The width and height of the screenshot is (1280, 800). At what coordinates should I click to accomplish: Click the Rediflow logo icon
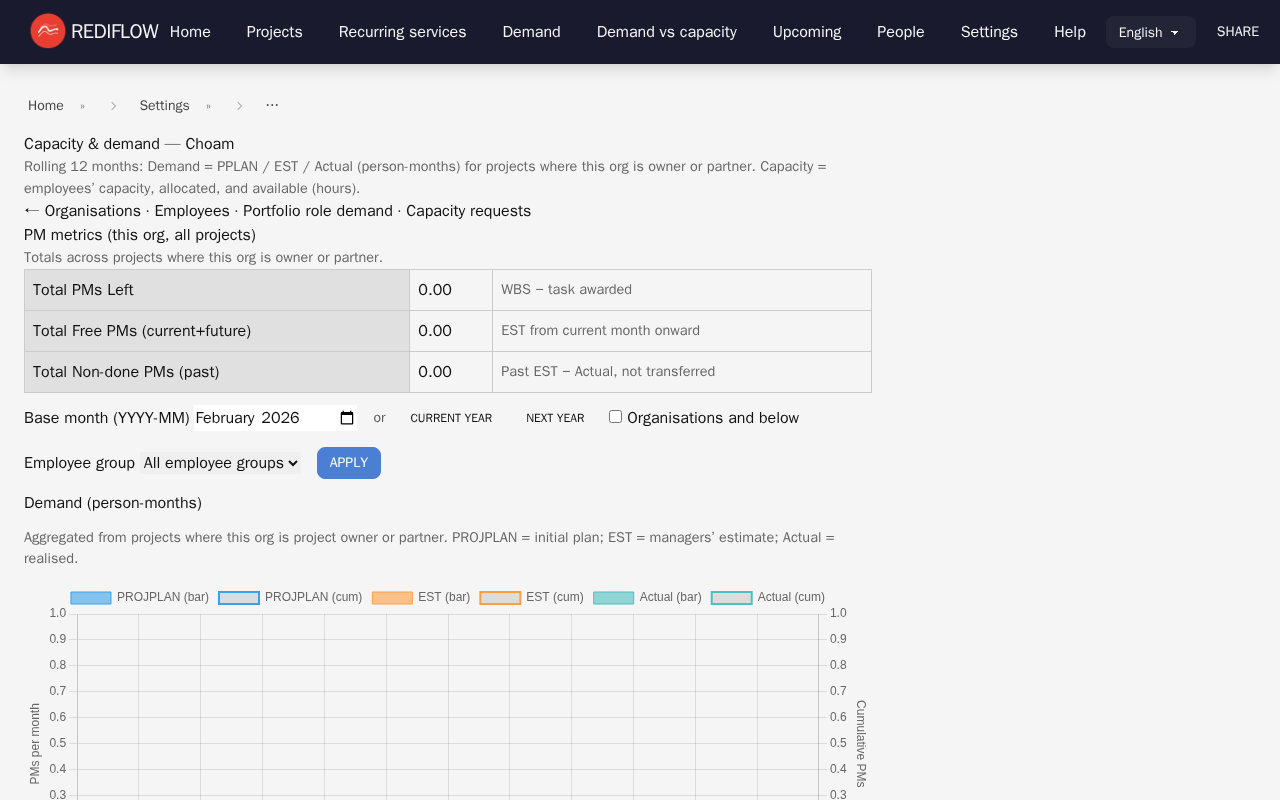(47, 31)
